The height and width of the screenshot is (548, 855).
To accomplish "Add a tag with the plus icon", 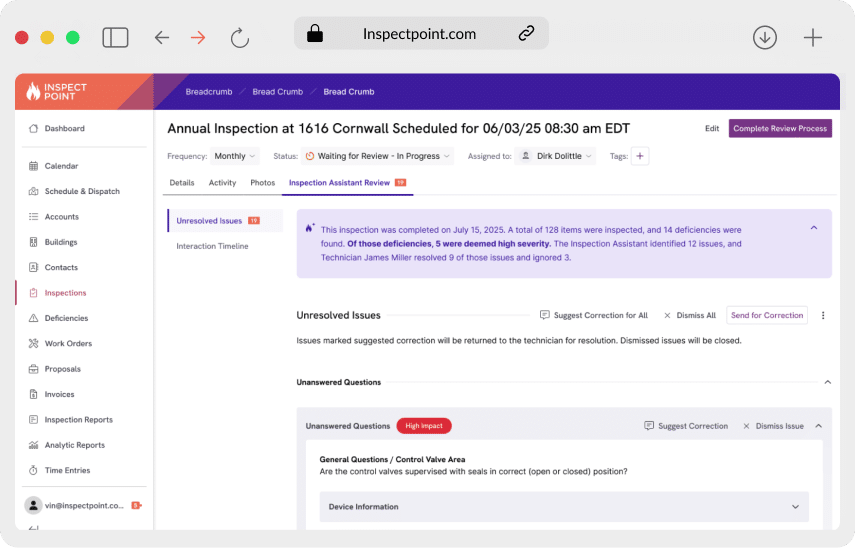I will [640, 156].
